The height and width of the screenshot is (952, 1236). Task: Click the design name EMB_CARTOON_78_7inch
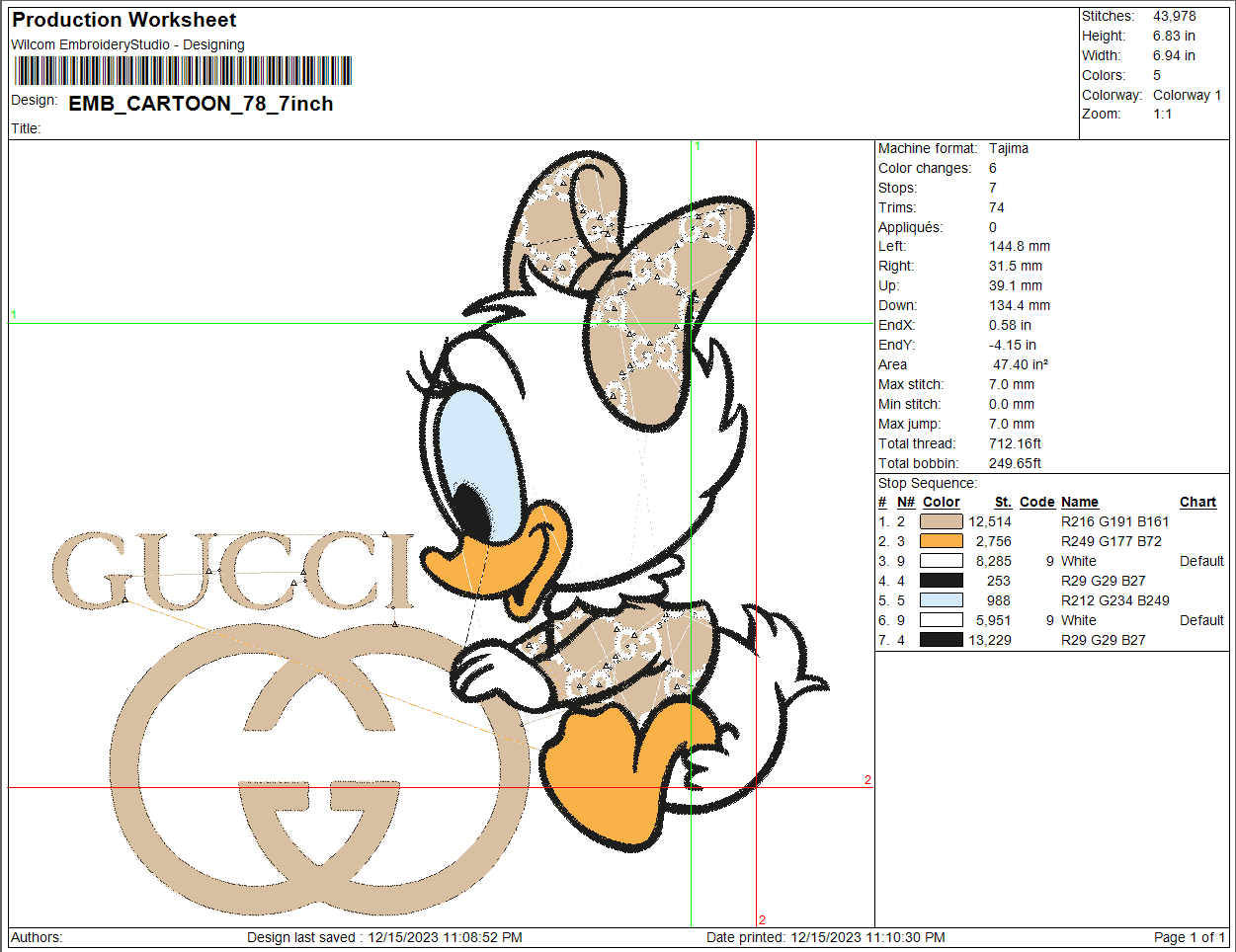201,104
